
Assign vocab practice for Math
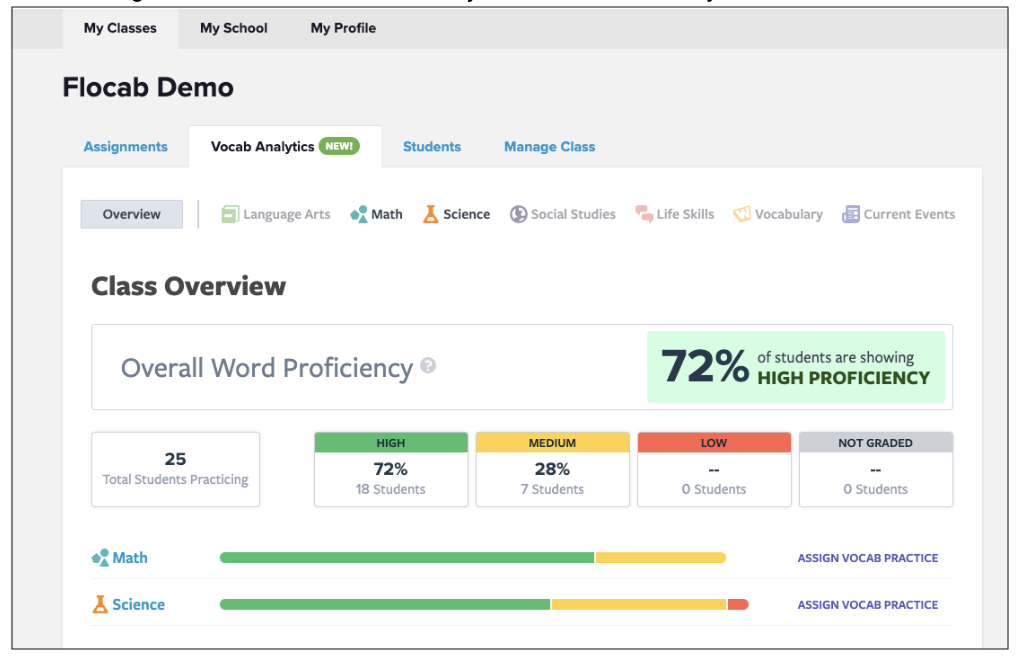coord(867,558)
